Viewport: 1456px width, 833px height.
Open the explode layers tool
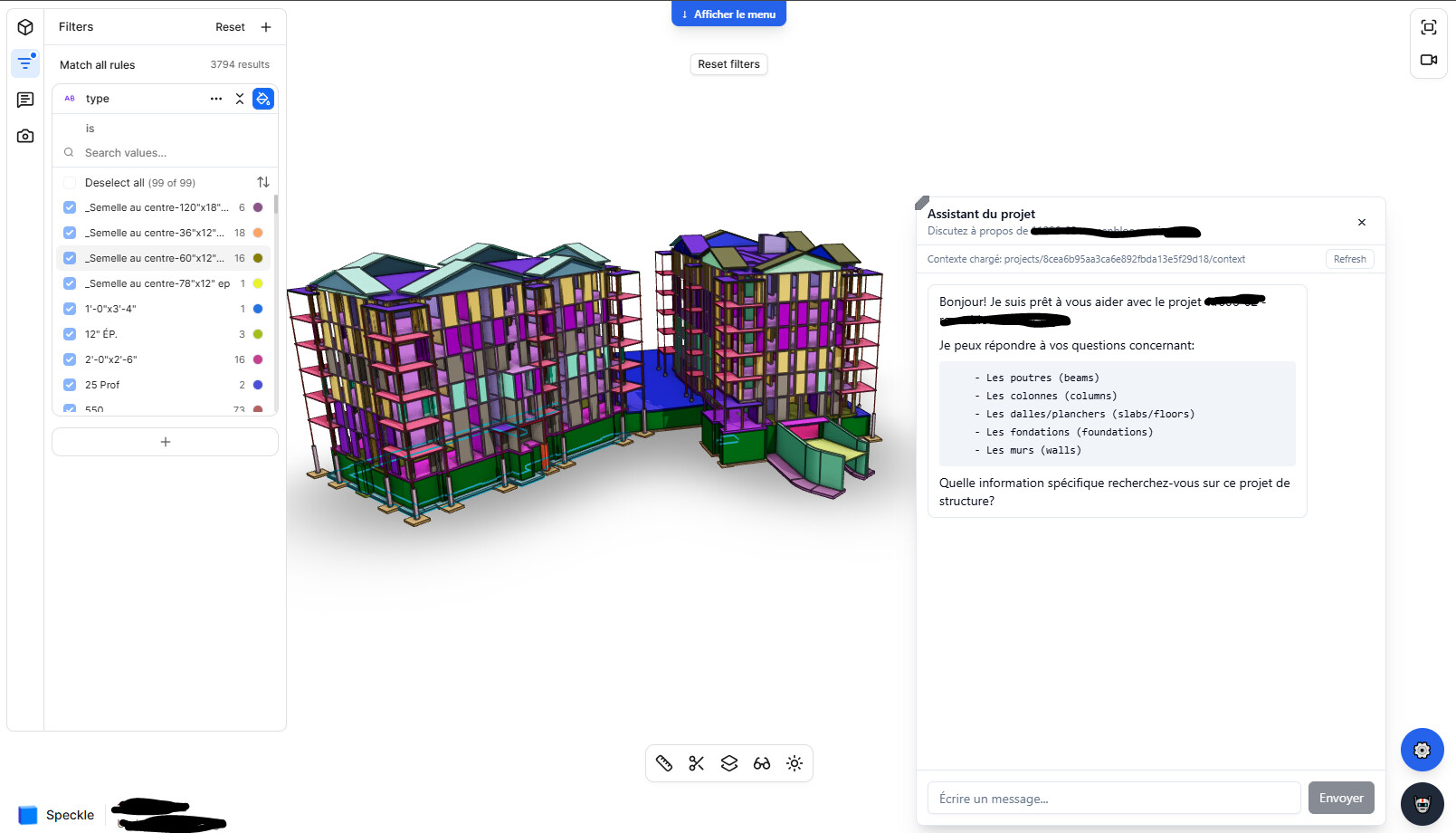(x=729, y=763)
